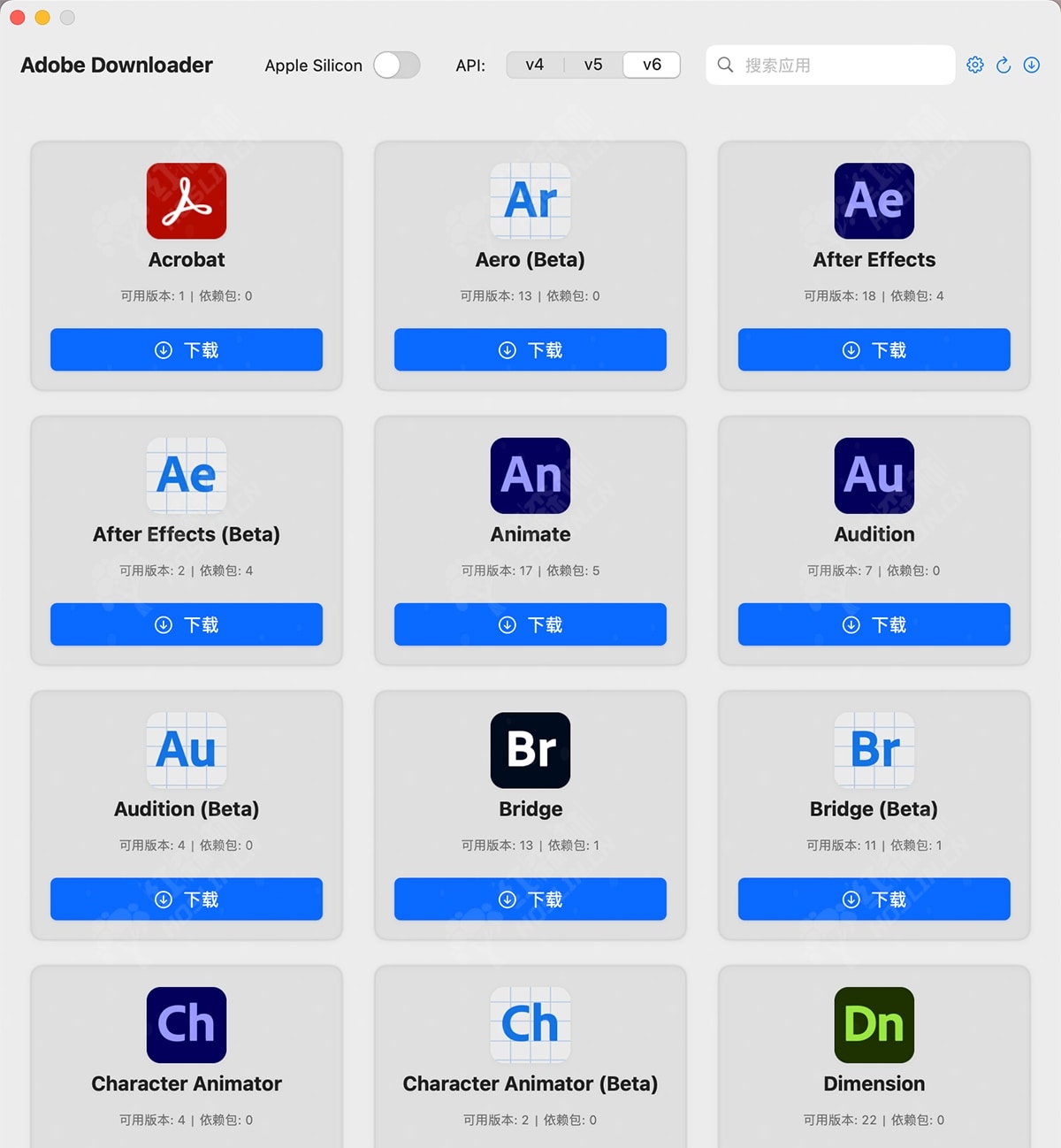Open the downloads manager icon
The width and height of the screenshot is (1061, 1148).
1032,65
